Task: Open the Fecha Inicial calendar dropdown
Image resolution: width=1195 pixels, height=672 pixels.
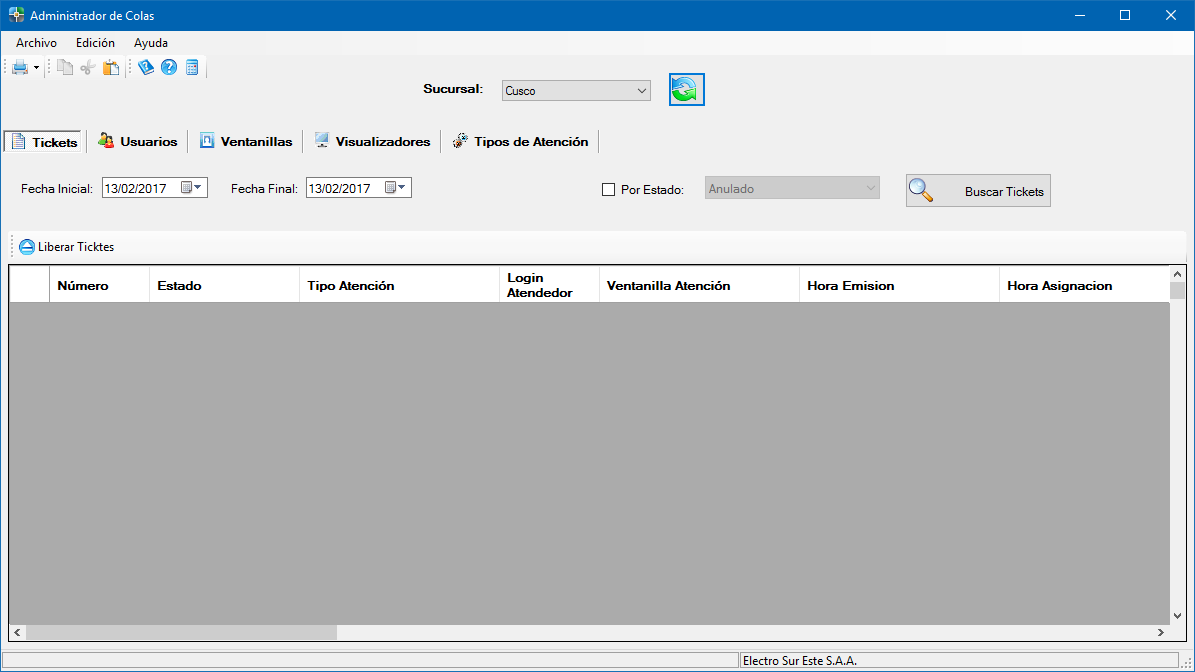Action: (x=192, y=187)
